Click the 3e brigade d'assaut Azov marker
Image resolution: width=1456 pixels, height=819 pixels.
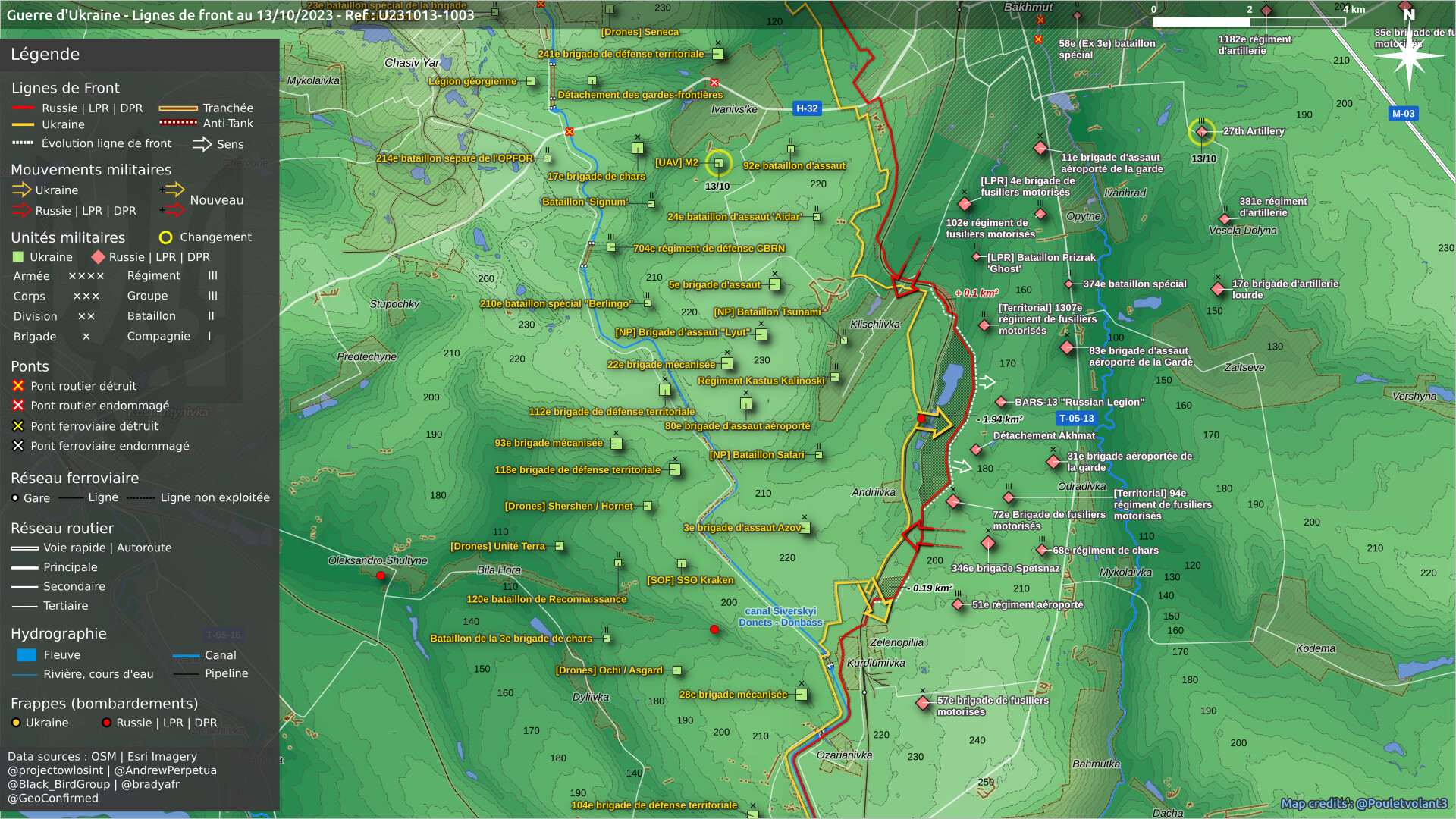(805, 528)
